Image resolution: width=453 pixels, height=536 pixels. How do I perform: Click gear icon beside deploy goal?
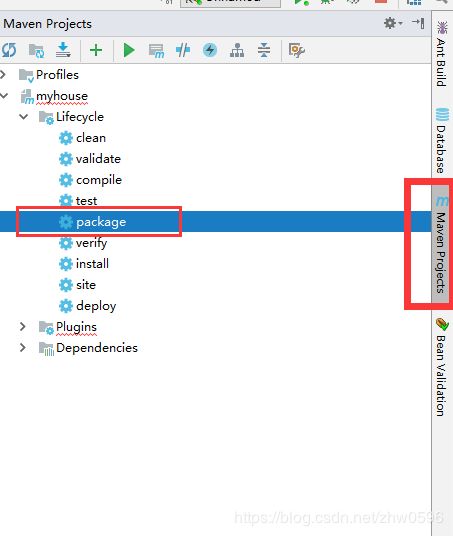coord(66,306)
